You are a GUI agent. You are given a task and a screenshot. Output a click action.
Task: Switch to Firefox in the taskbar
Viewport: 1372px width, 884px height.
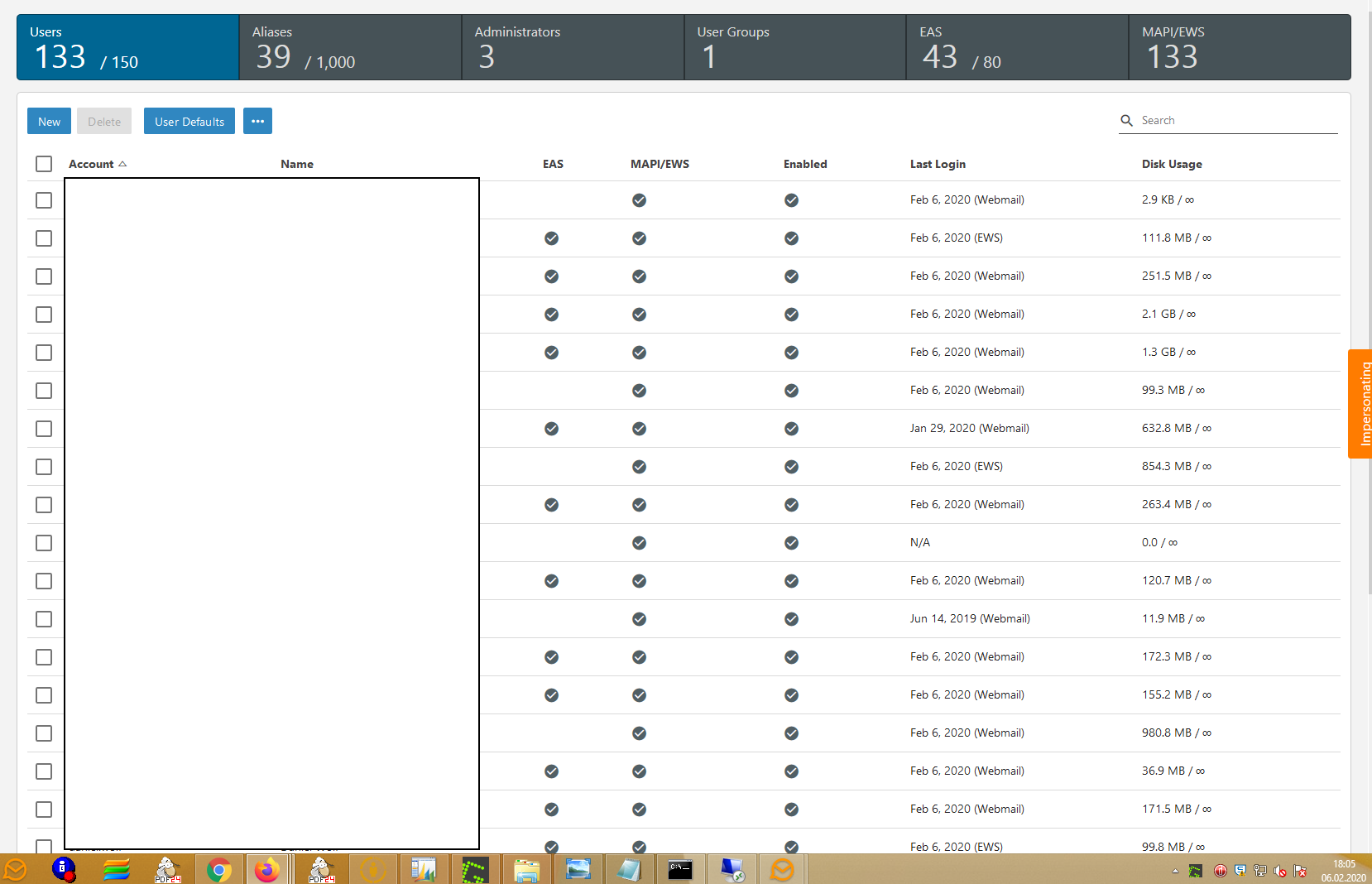click(x=266, y=870)
